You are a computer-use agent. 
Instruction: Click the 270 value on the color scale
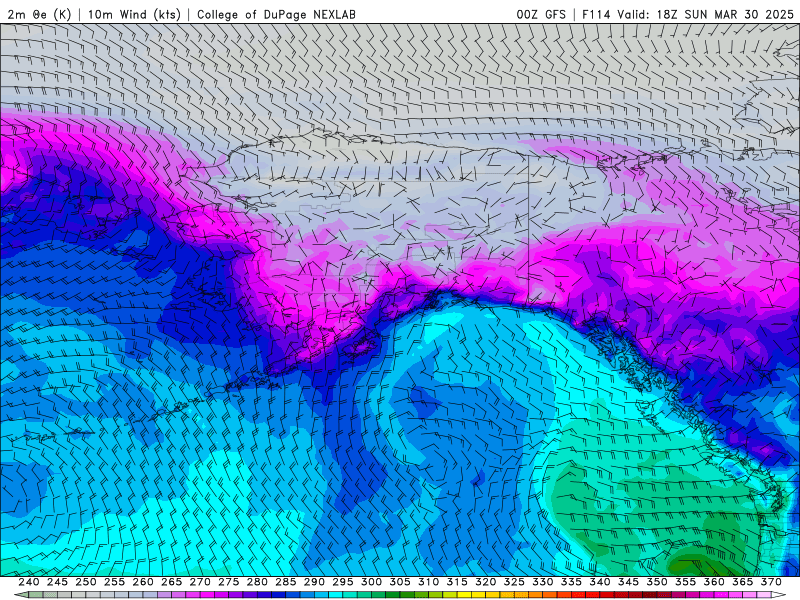point(200,582)
